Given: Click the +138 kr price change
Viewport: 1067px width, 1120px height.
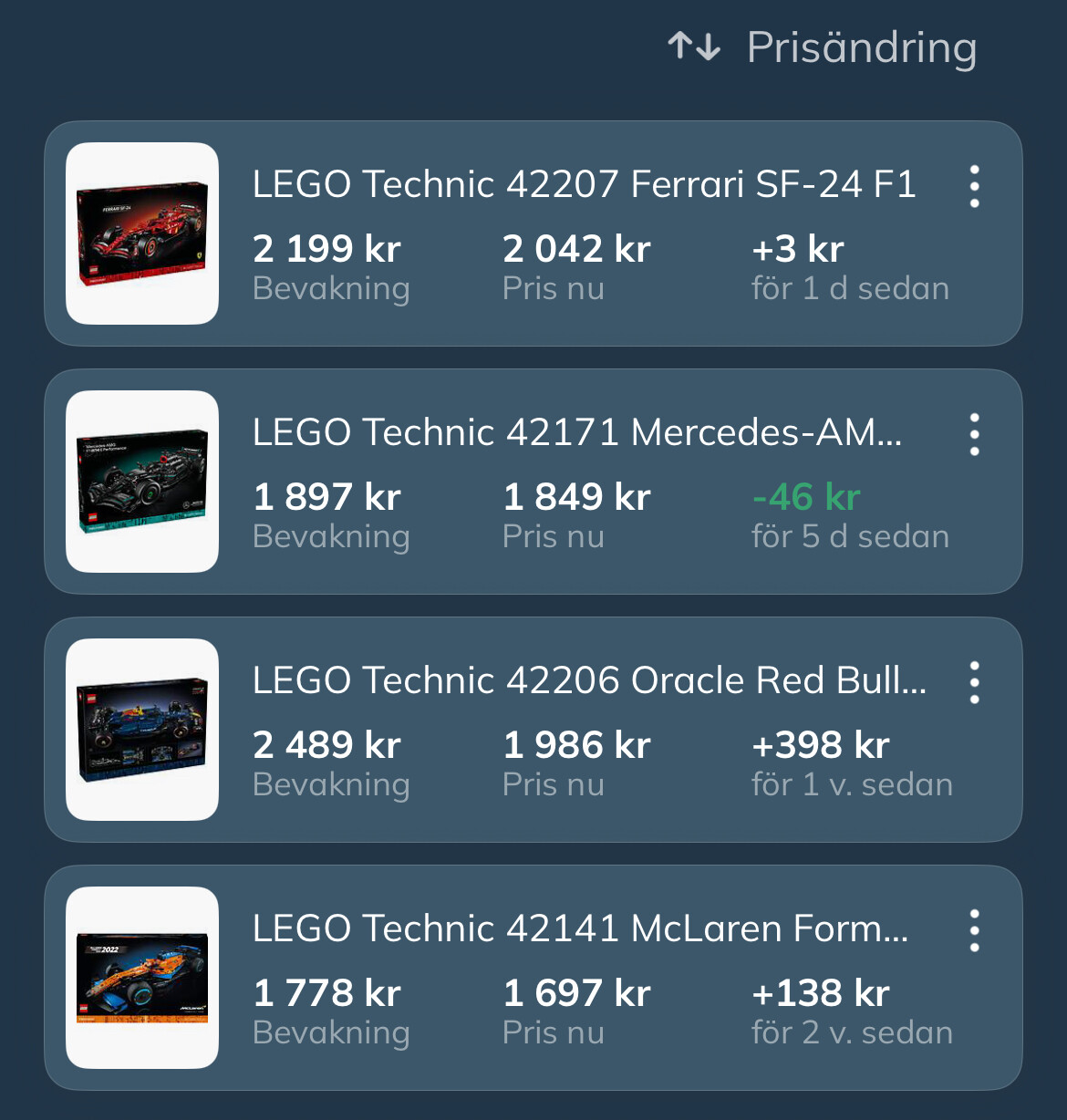Looking at the screenshot, I should pos(820,993).
